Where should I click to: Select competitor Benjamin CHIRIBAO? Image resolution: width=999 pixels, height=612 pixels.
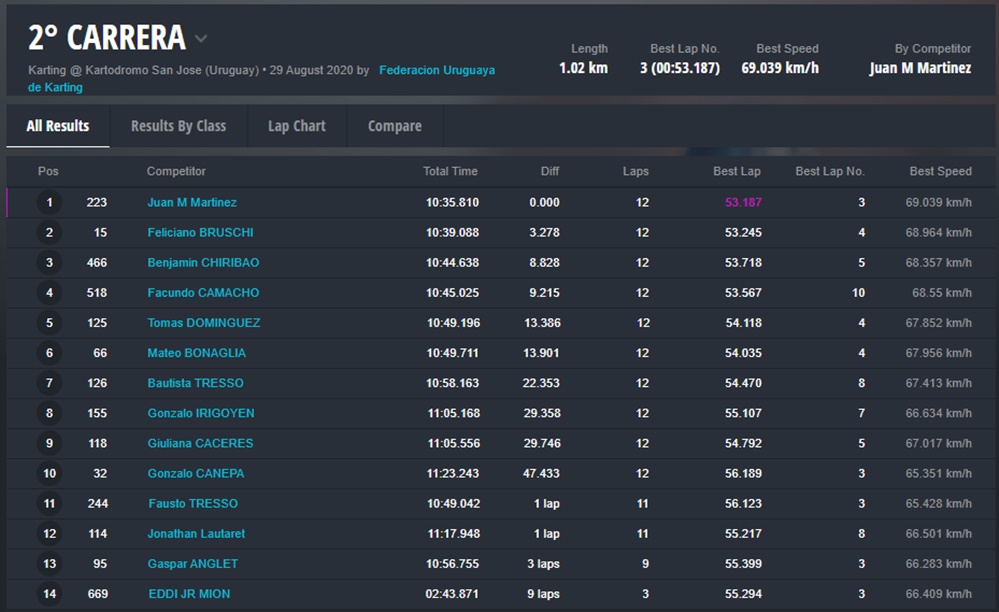pyautogui.click(x=203, y=263)
